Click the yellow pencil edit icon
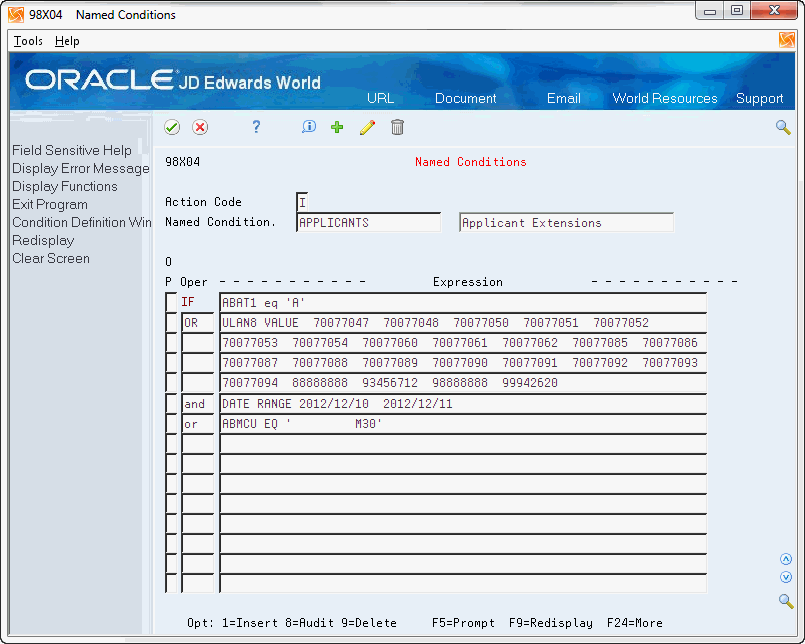 click(368, 127)
